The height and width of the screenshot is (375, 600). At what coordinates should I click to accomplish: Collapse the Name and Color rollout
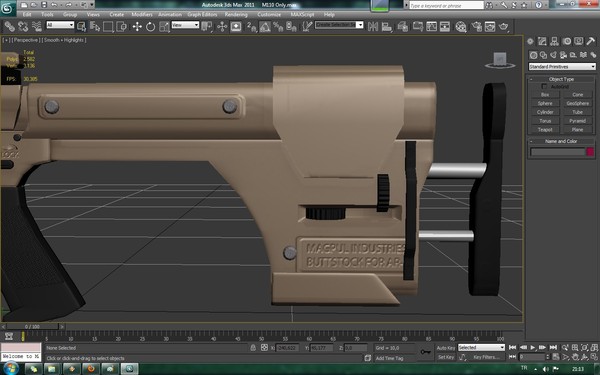pyautogui.click(x=561, y=141)
